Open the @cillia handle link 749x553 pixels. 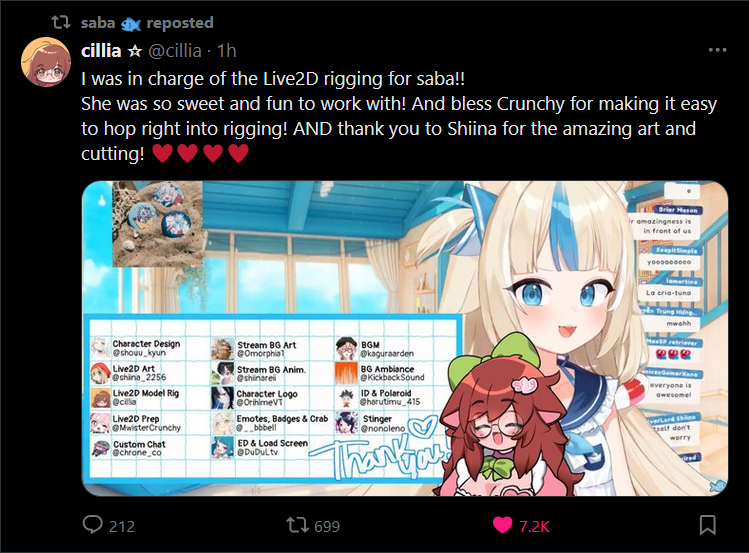click(x=175, y=51)
